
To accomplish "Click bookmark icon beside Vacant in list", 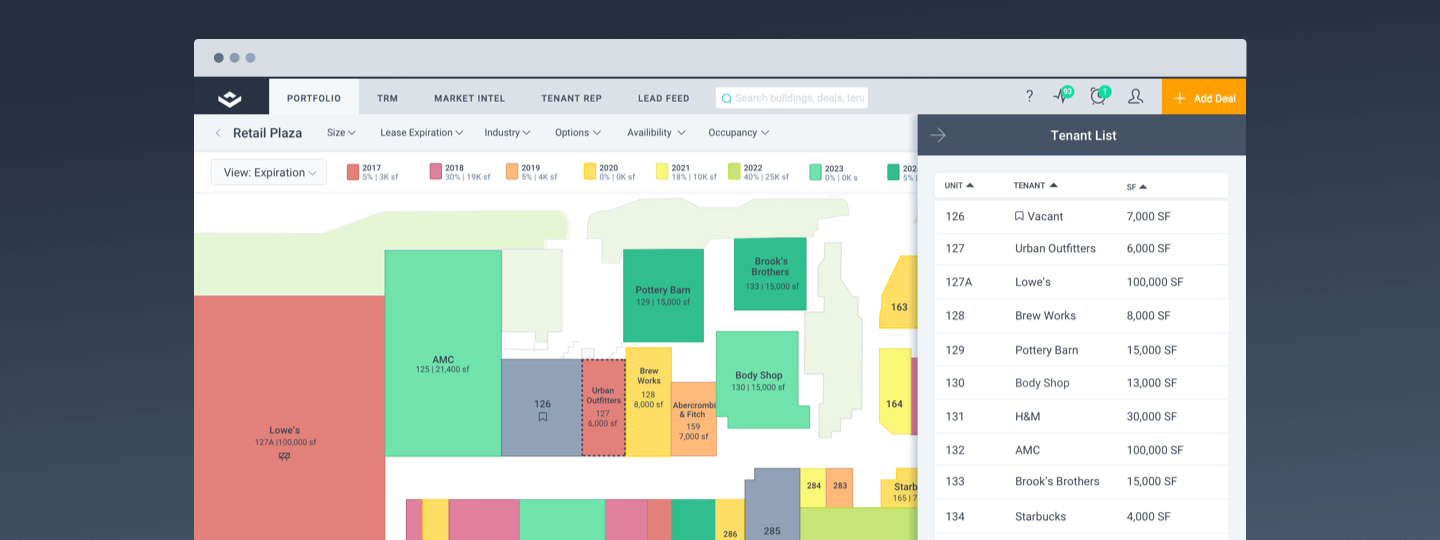I will click(1019, 216).
